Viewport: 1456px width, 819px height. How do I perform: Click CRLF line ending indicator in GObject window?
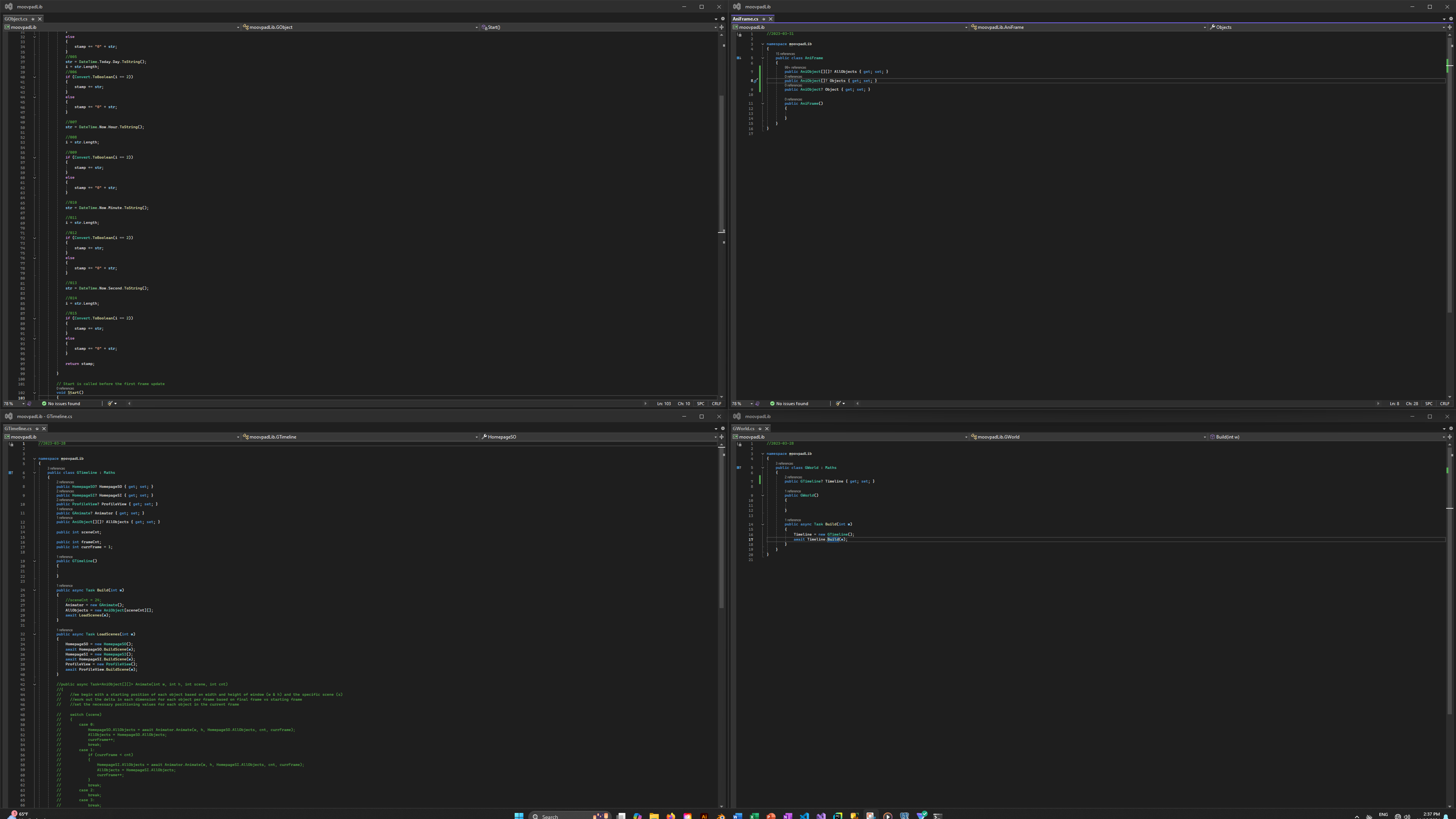[x=716, y=404]
